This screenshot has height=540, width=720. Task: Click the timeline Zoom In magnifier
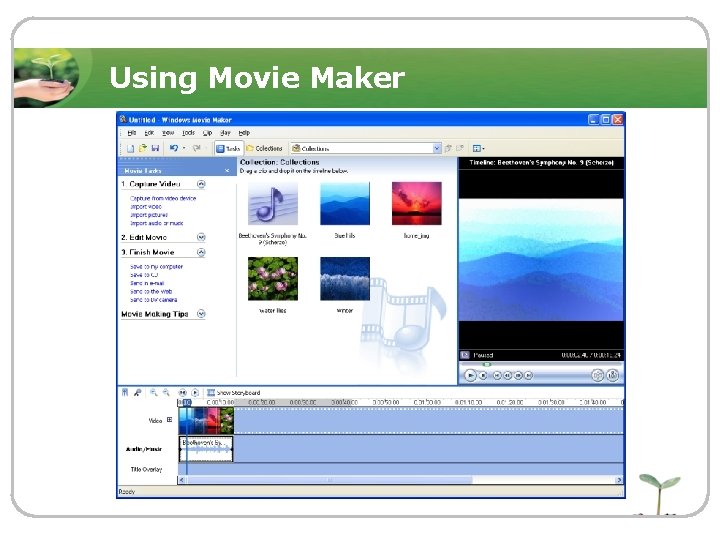coord(153,393)
